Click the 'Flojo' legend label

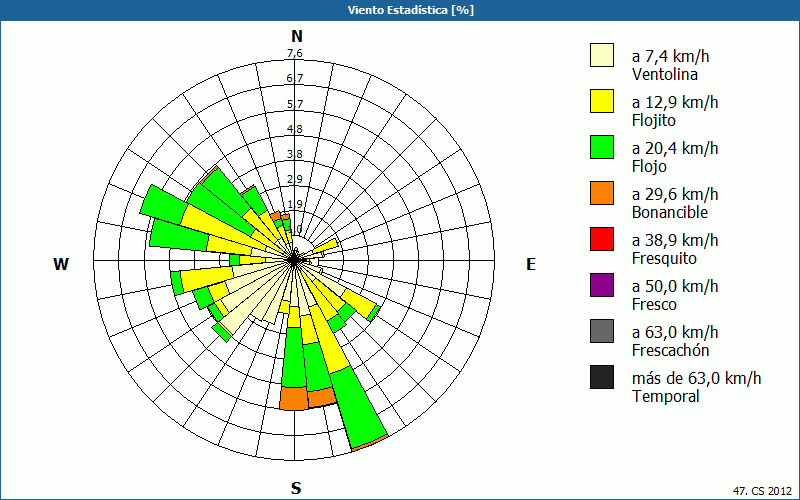coord(649,167)
